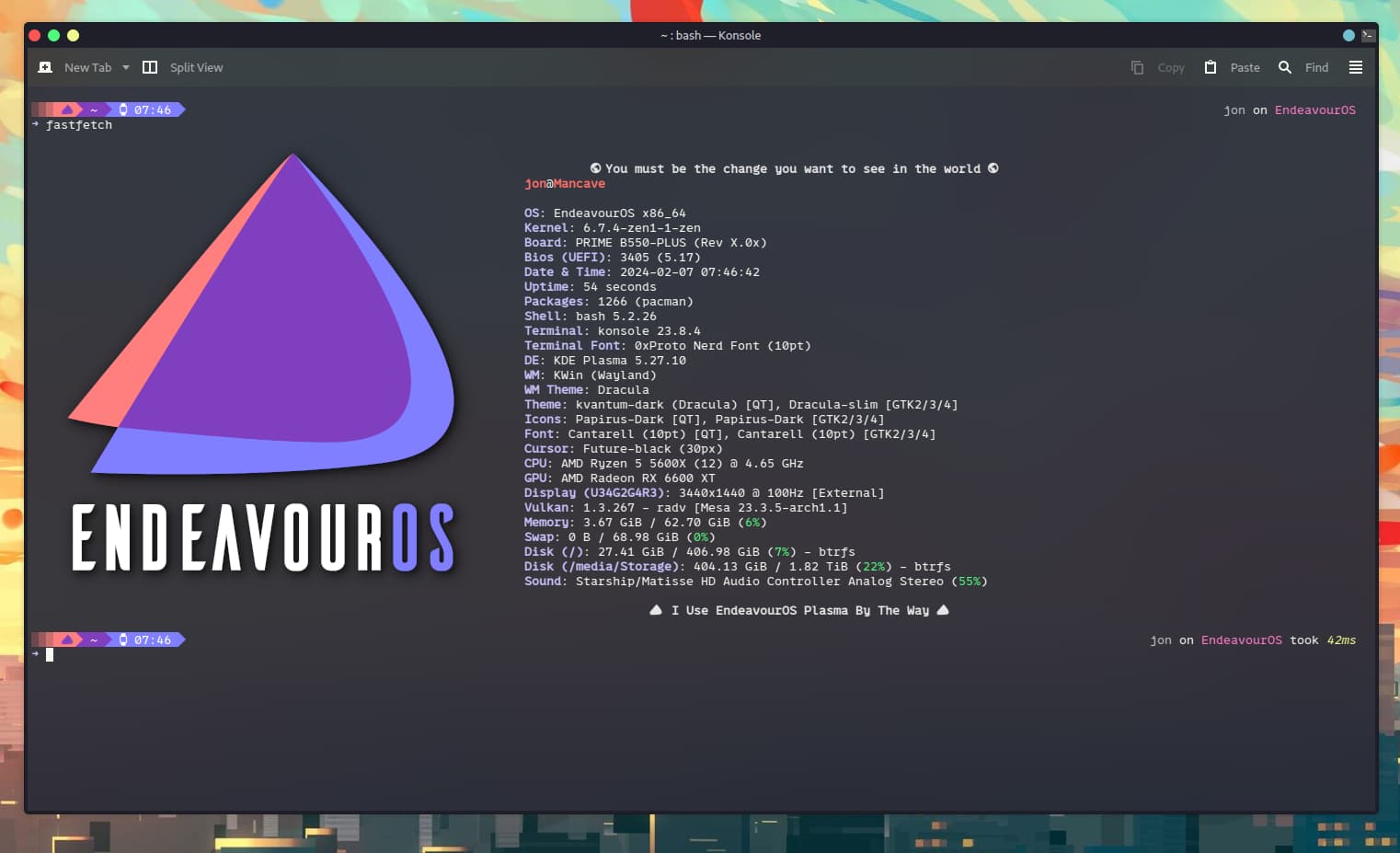Expand the New Tab dropdown arrow
This screenshot has height=853, width=1400.
click(x=126, y=67)
